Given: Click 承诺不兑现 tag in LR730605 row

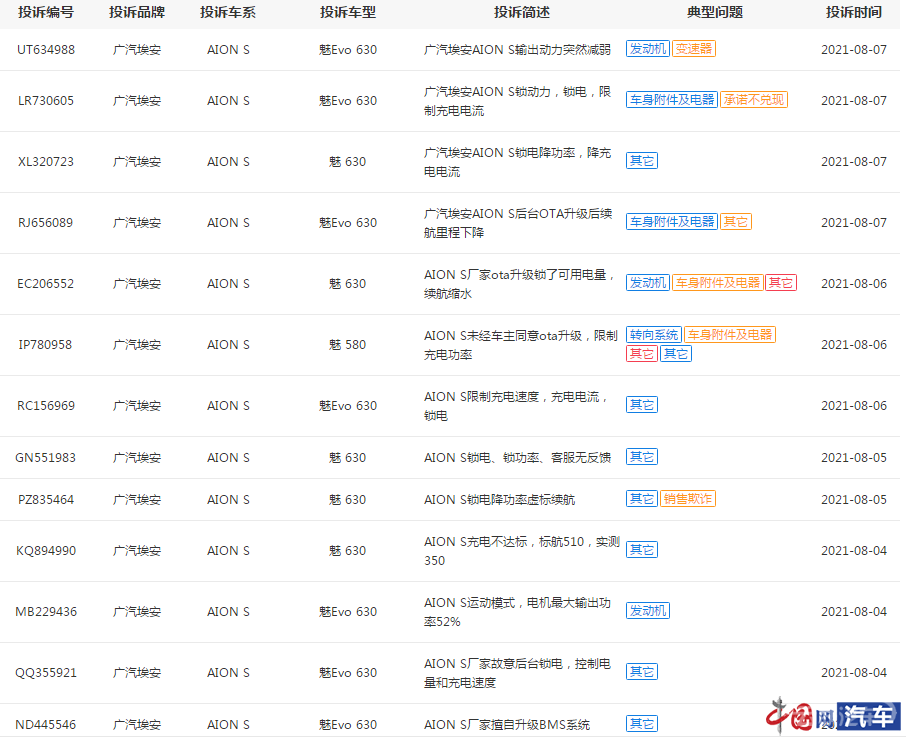Looking at the screenshot, I should click(754, 100).
